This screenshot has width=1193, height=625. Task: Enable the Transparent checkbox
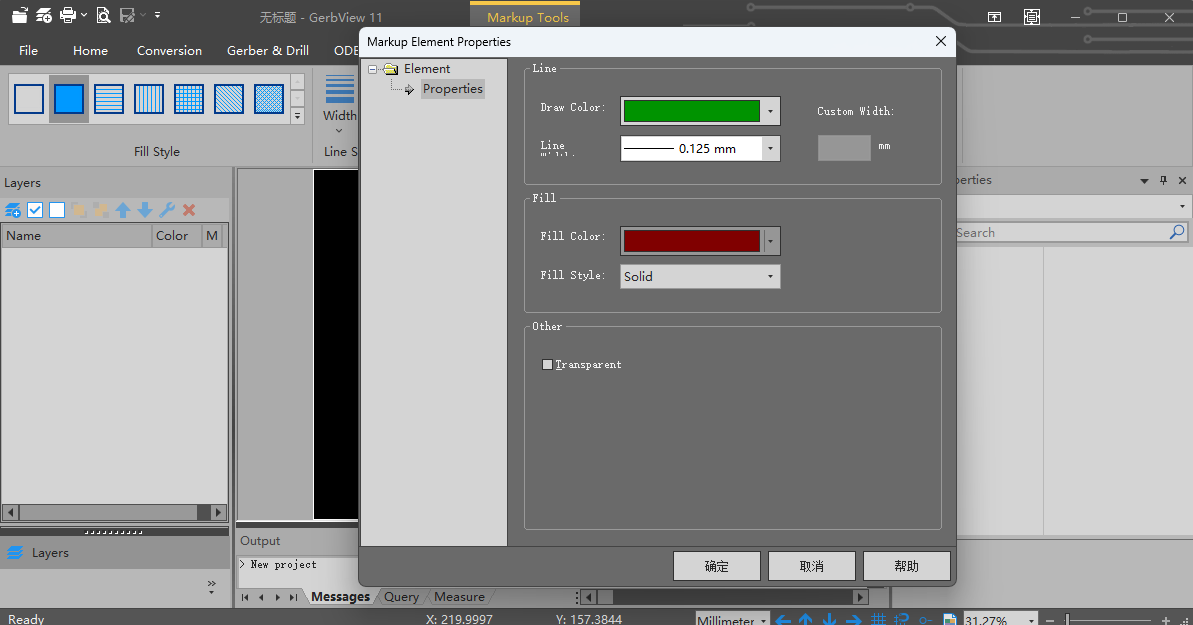547,365
